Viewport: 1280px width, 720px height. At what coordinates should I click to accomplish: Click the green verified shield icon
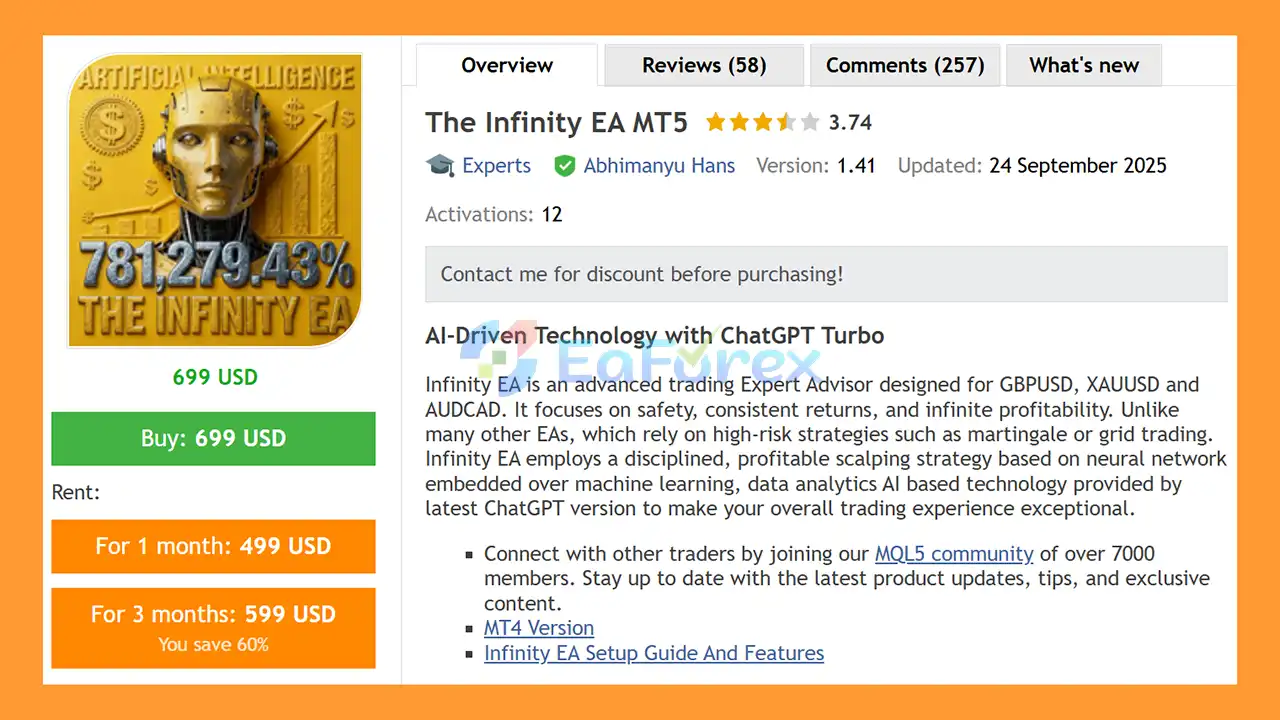565,166
